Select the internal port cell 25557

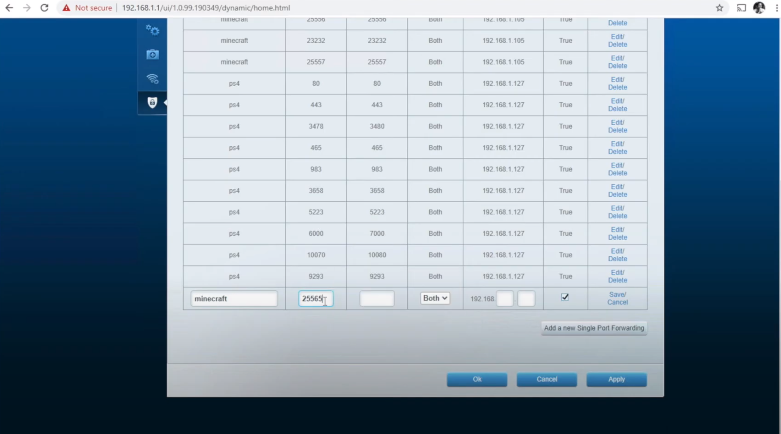(x=377, y=62)
